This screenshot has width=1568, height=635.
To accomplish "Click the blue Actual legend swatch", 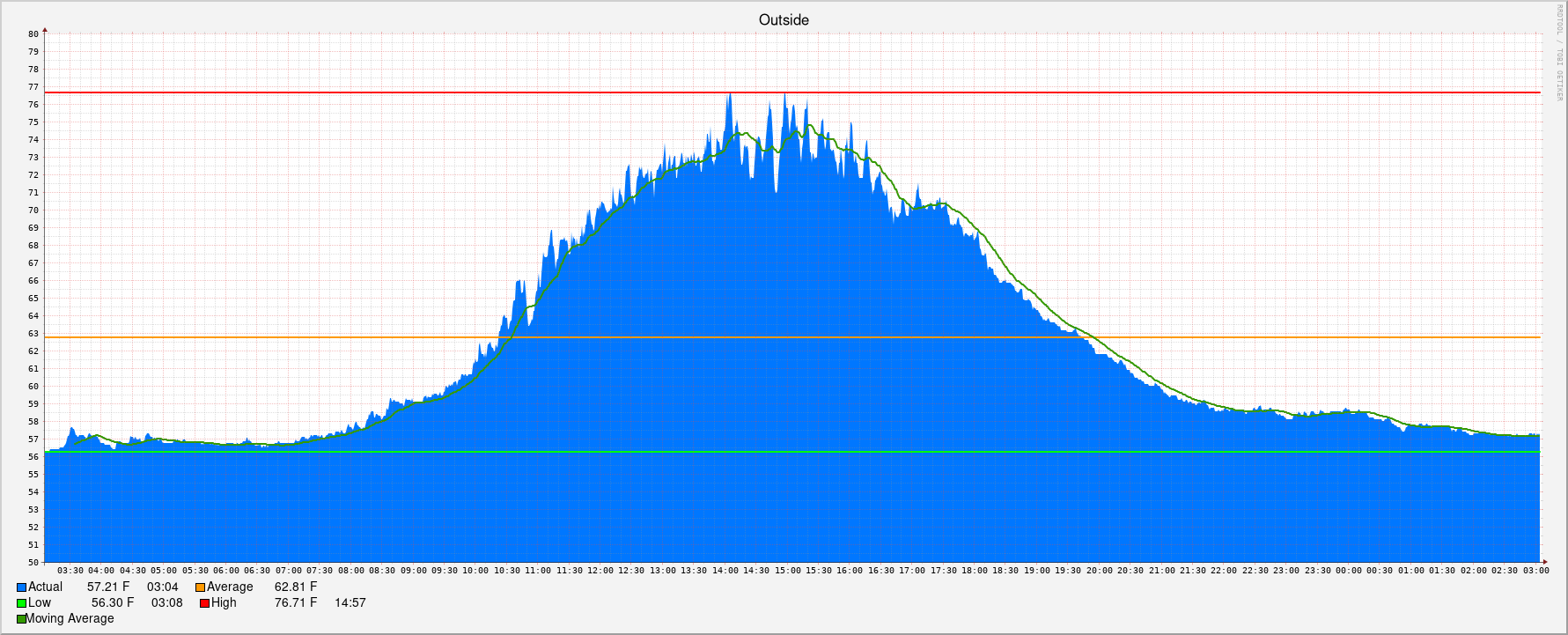I will [21, 587].
